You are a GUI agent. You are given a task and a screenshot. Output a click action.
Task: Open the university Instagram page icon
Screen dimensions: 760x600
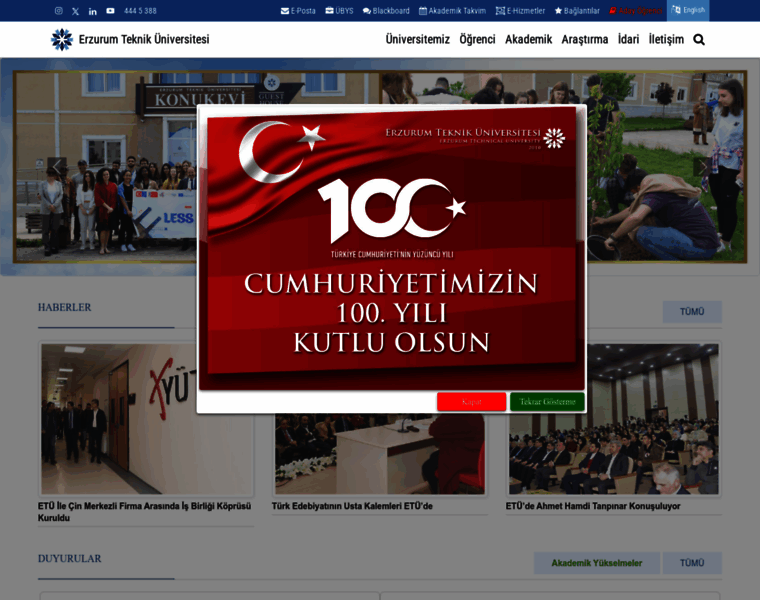[59, 11]
